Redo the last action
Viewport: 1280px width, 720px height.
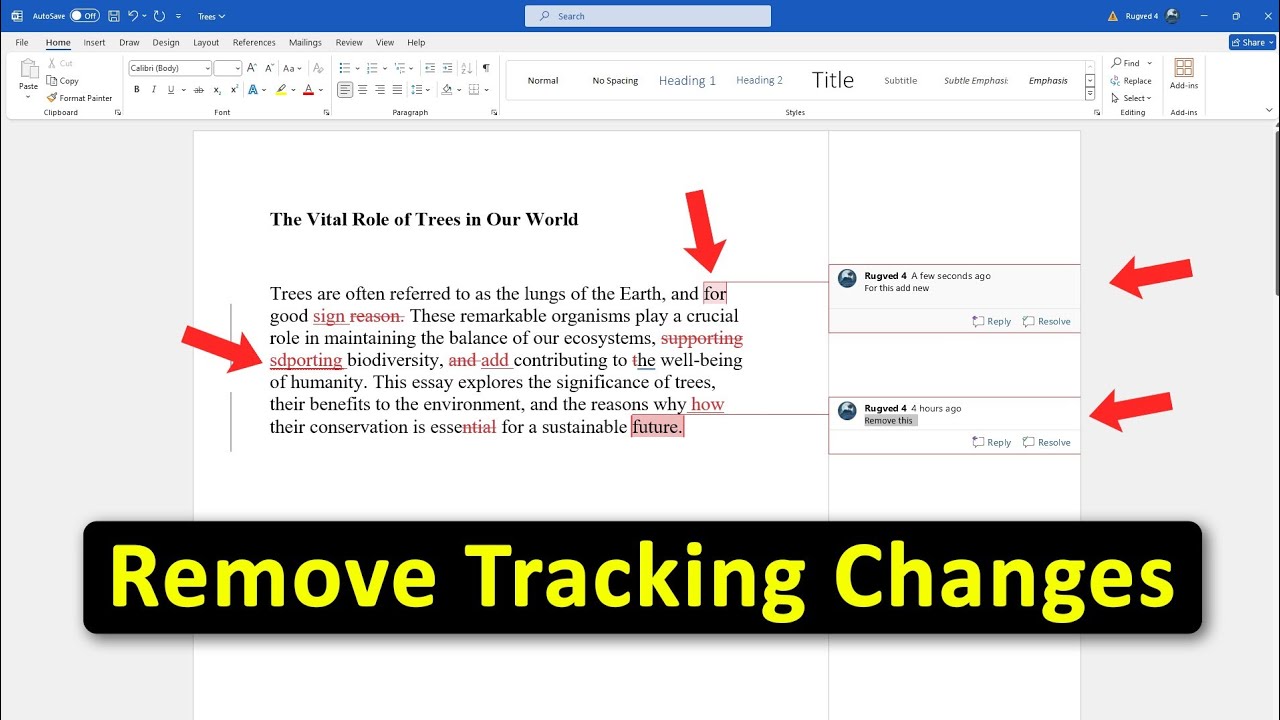159,16
